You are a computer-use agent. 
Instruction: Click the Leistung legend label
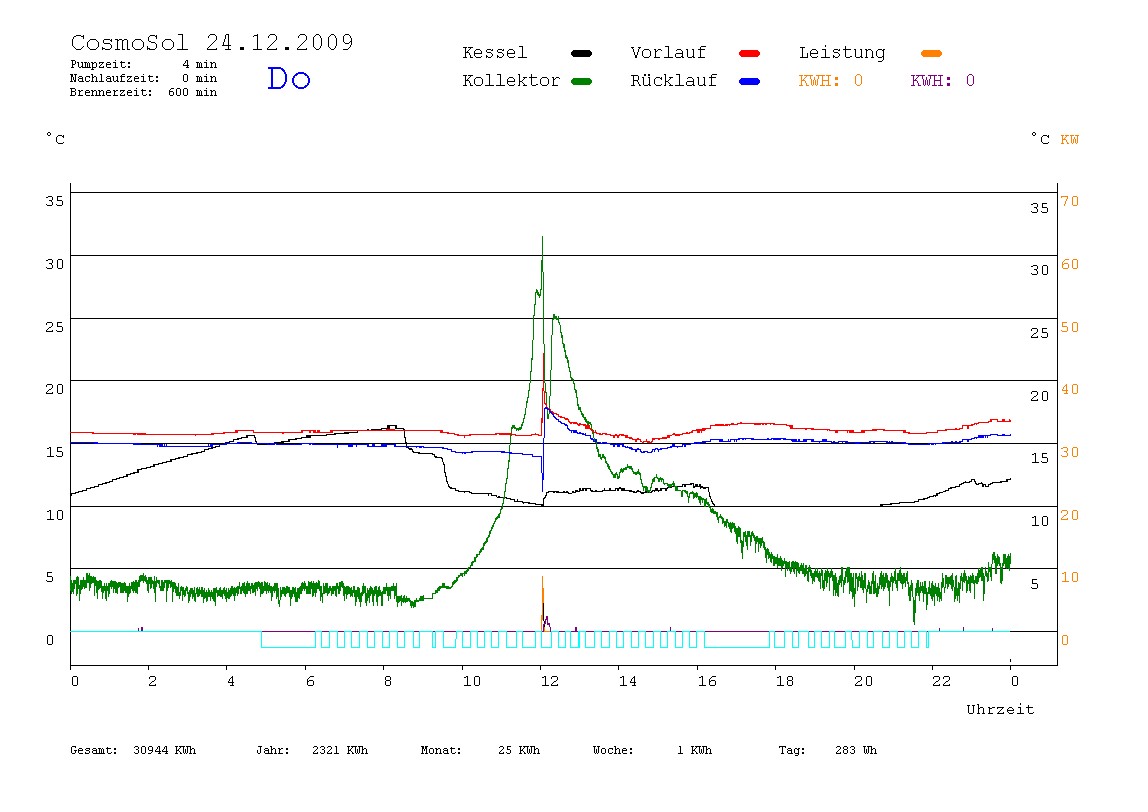point(842,53)
